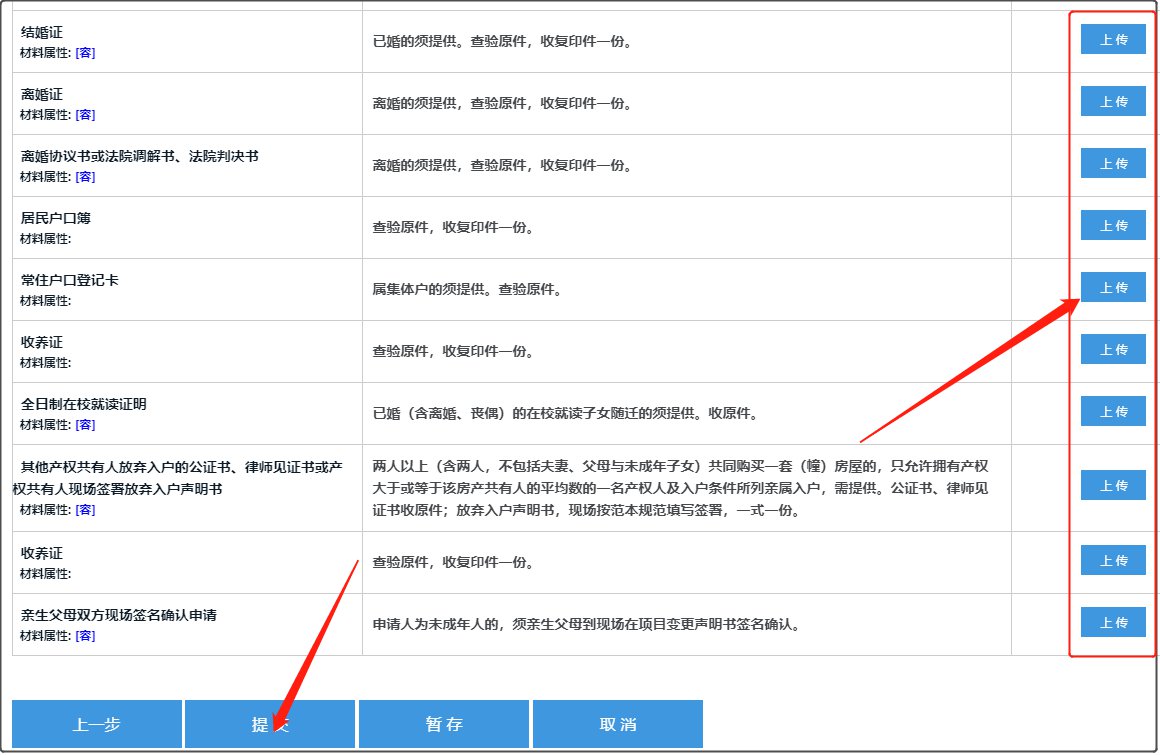Viewport: 1160px width, 755px height.
Task: Upload the 居民户口簿 document
Action: [1113, 225]
